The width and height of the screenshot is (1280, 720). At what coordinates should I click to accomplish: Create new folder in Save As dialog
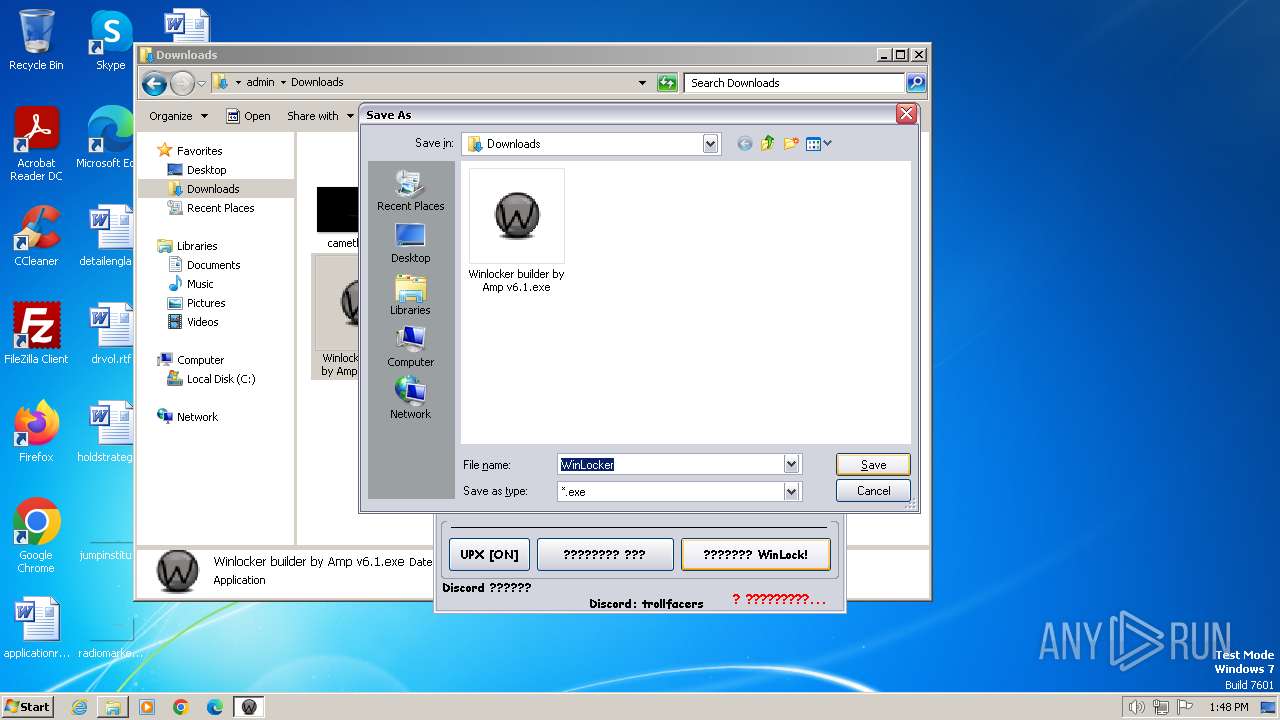tap(791, 144)
